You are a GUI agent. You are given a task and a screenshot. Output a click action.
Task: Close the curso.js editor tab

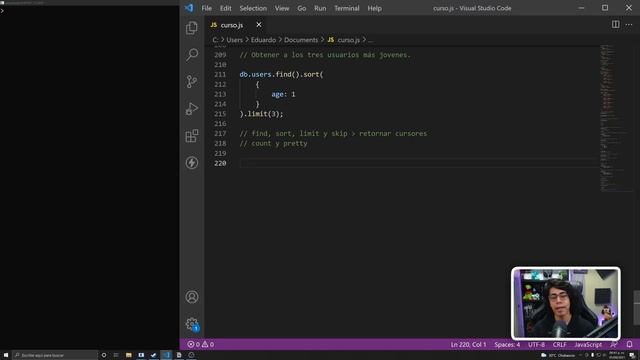pos(258,25)
